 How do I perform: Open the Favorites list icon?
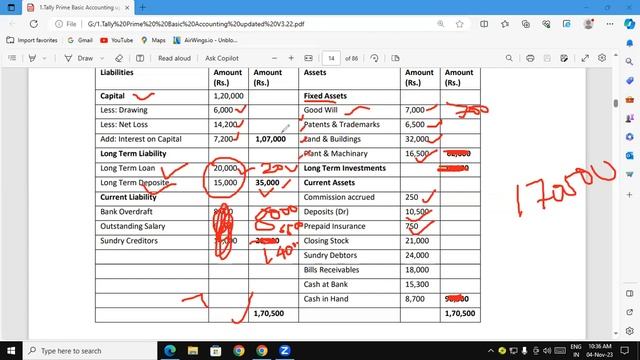505,24
